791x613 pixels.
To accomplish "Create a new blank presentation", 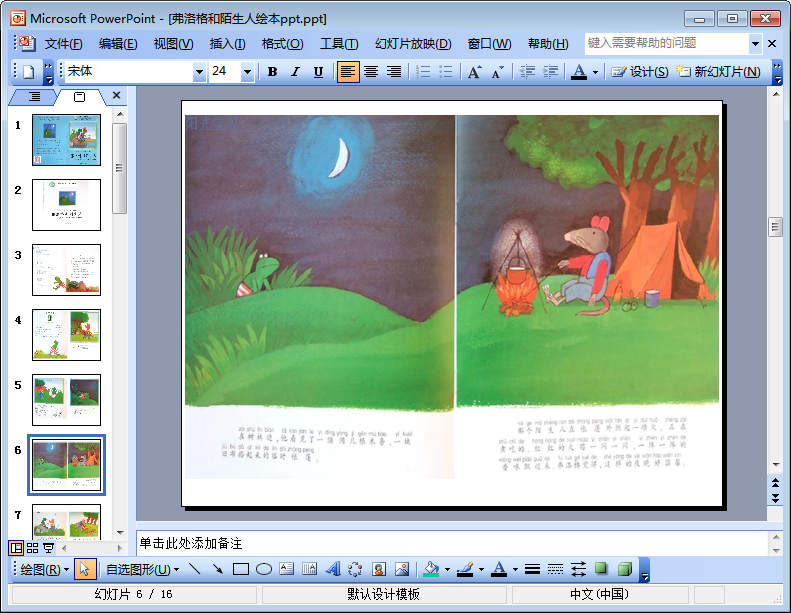I will [28, 72].
